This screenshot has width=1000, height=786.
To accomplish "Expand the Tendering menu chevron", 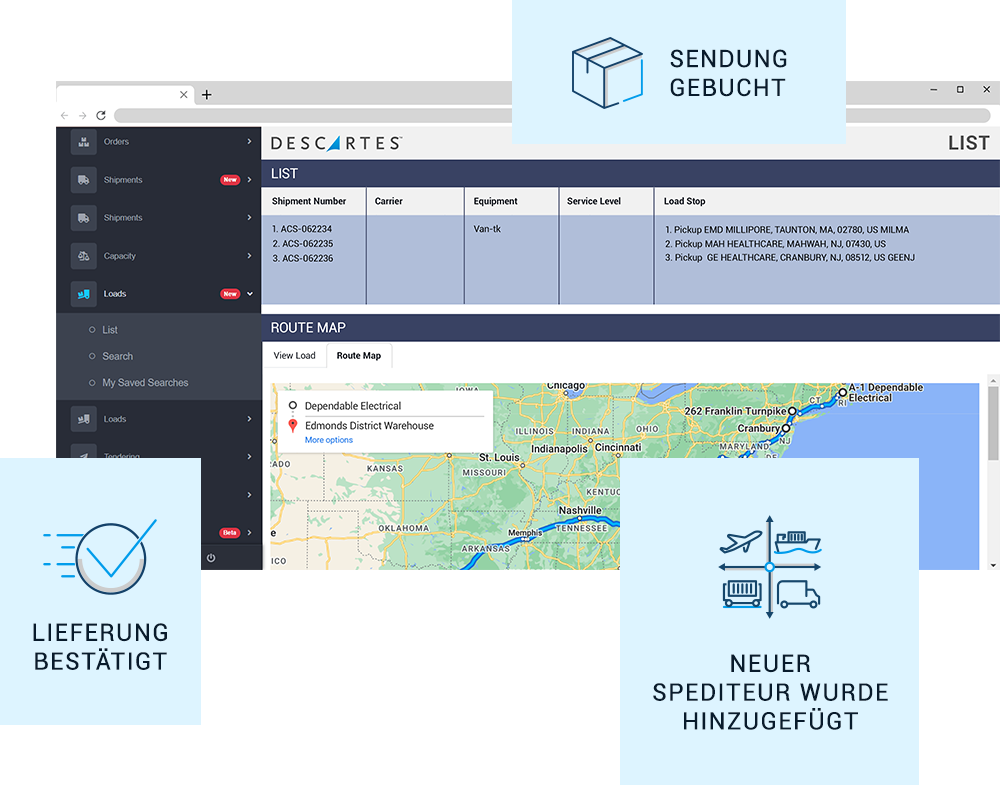I will tap(249, 457).
